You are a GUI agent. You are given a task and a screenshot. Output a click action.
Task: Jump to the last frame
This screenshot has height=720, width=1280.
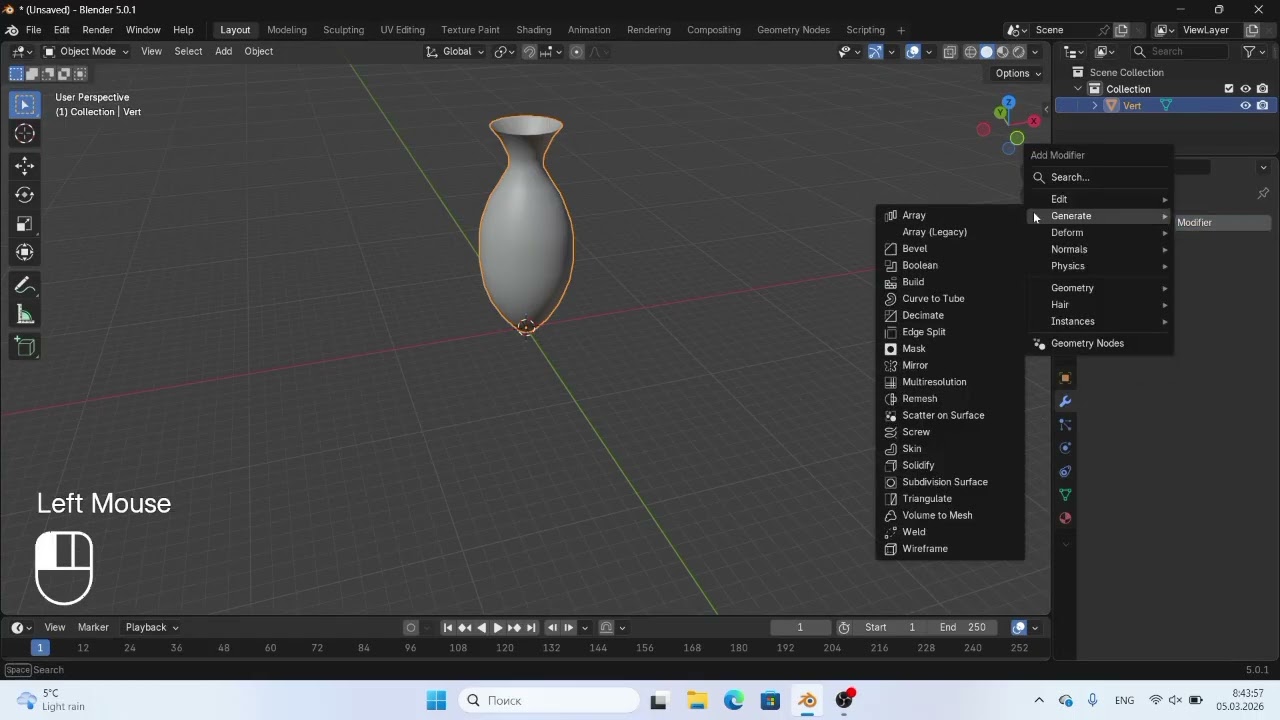[531, 628]
